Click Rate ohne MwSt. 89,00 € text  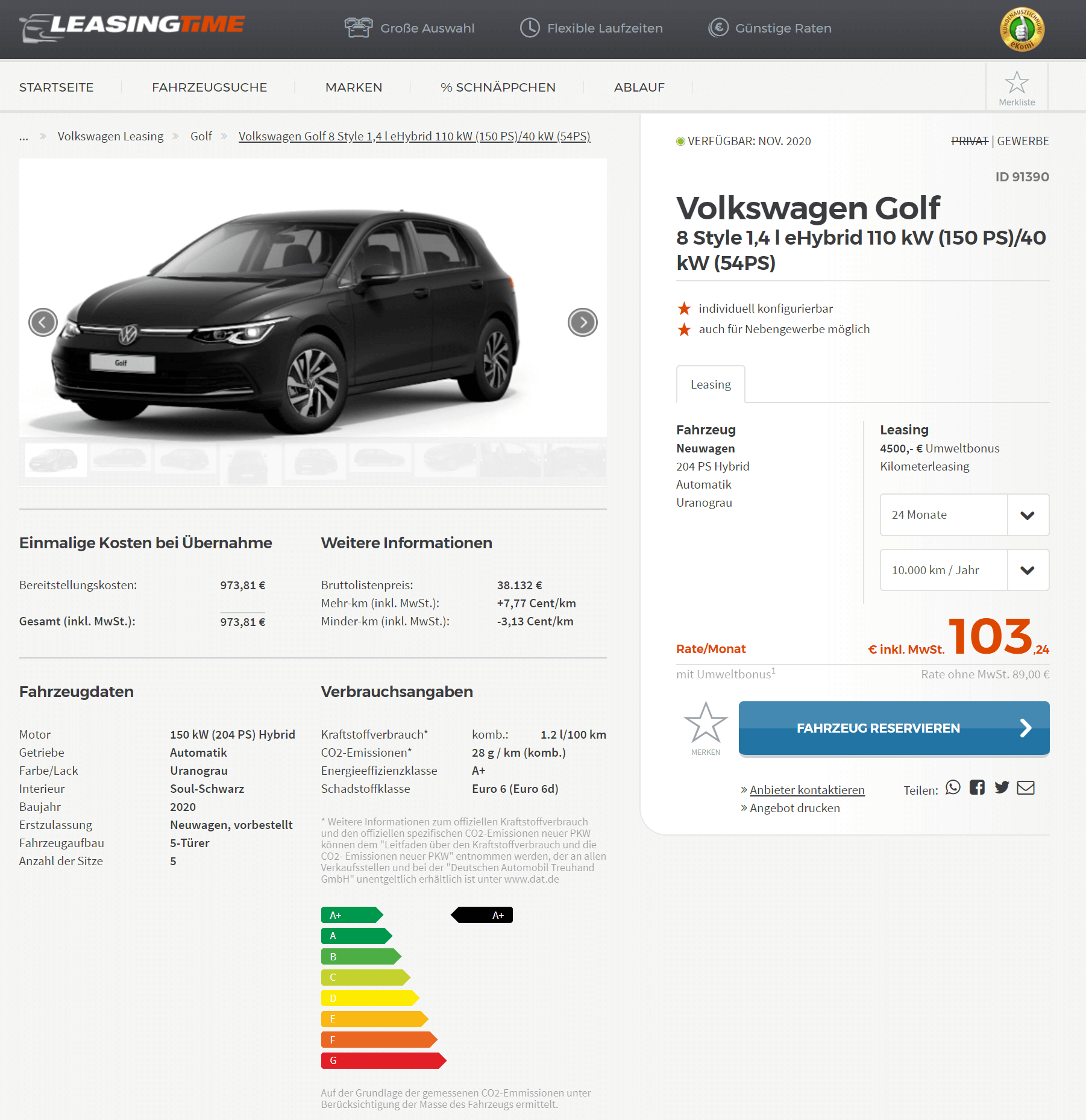(x=985, y=674)
